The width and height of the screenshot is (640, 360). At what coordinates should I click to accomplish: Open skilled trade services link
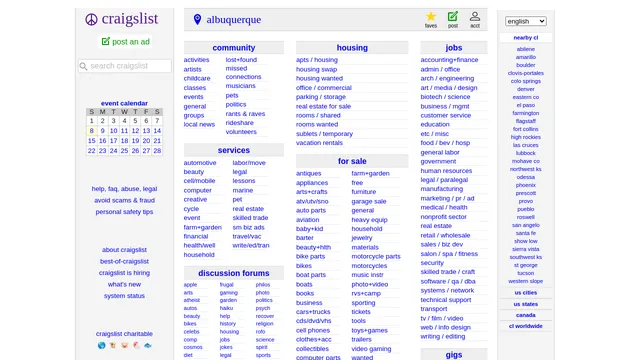tap(250, 218)
